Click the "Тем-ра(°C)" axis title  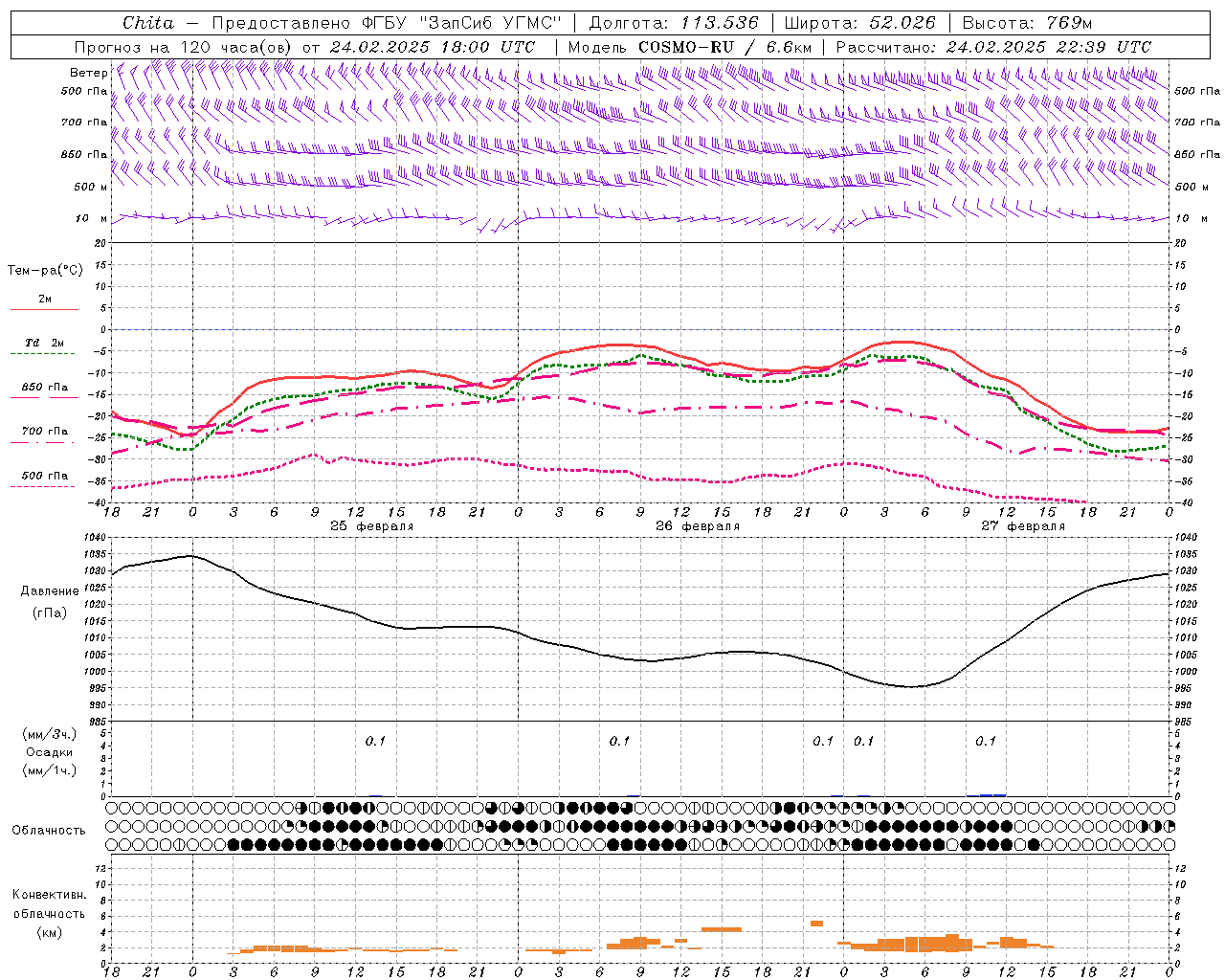(x=45, y=271)
